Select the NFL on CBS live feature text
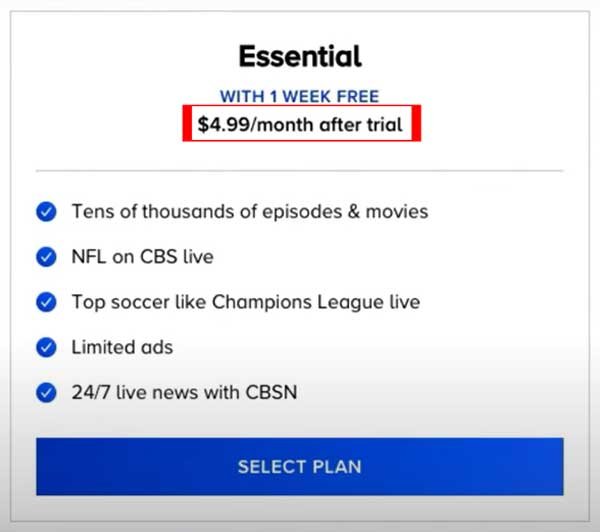Image resolution: width=600 pixels, height=532 pixels. point(142,256)
